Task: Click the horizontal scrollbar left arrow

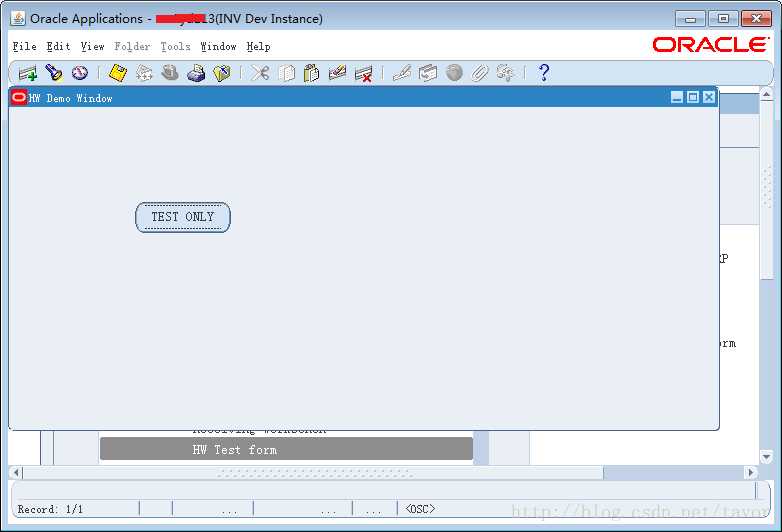Action: [x=16, y=472]
